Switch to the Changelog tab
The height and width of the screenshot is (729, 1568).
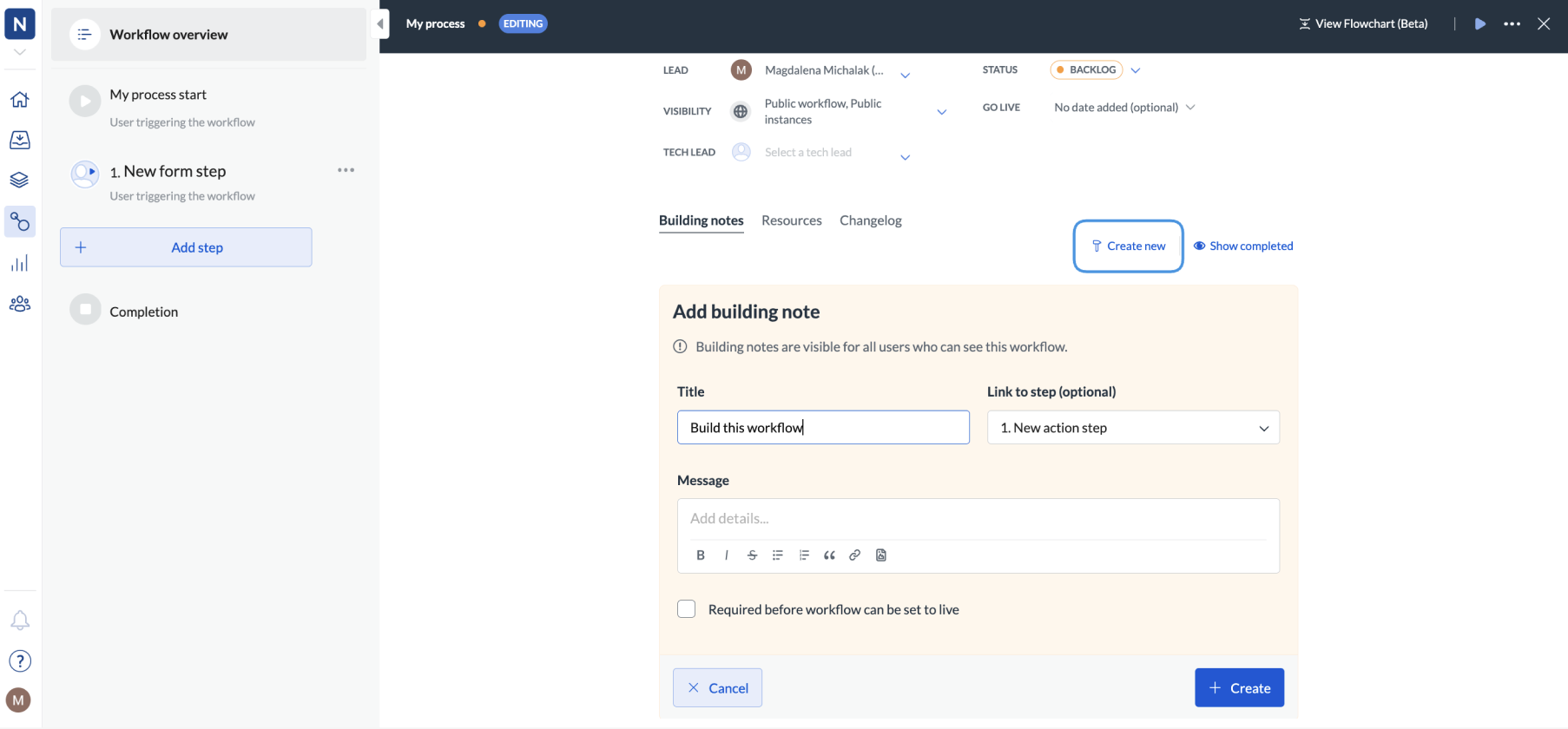tap(871, 220)
